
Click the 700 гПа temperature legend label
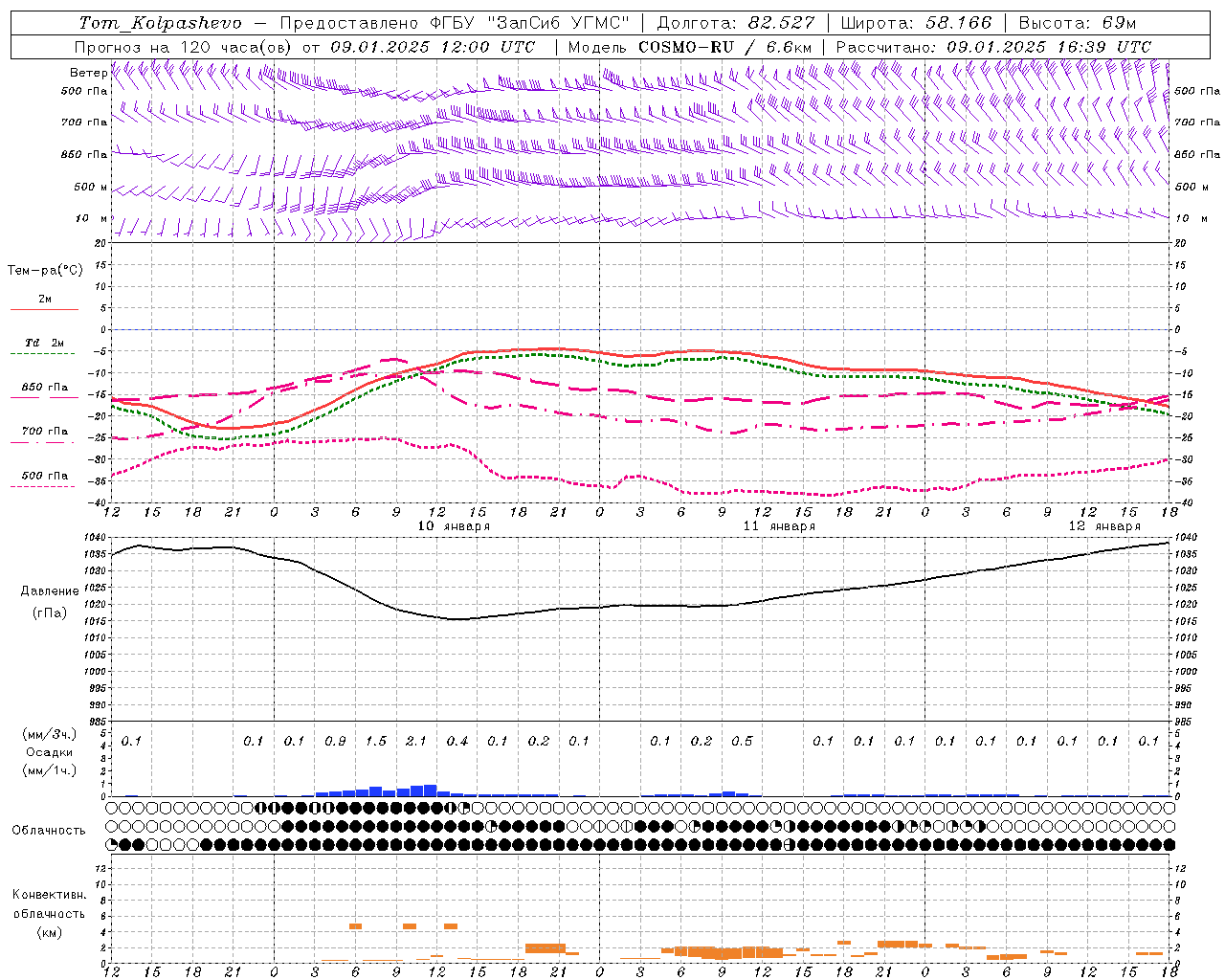pyautogui.click(x=45, y=432)
